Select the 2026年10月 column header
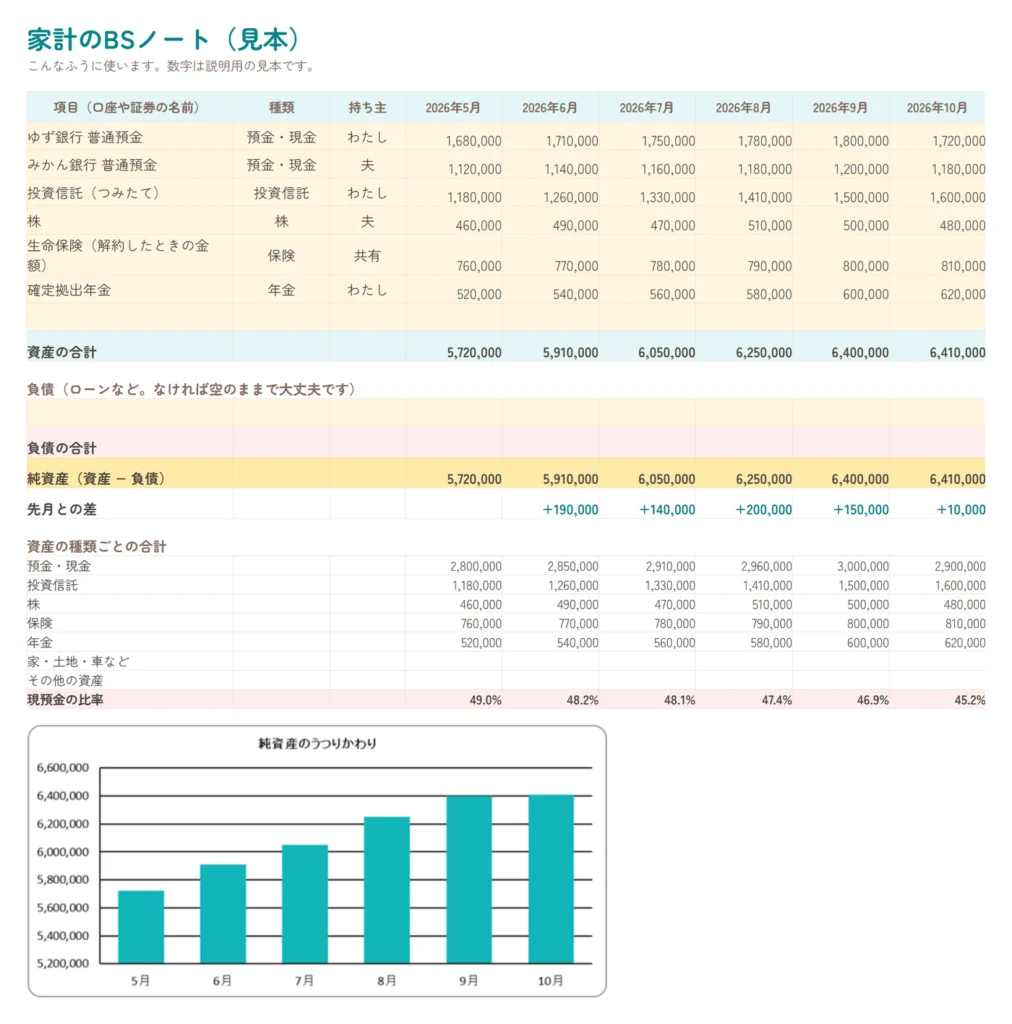Image resolution: width=1012 pixels, height=1024 pixels. pyautogui.click(x=937, y=108)
